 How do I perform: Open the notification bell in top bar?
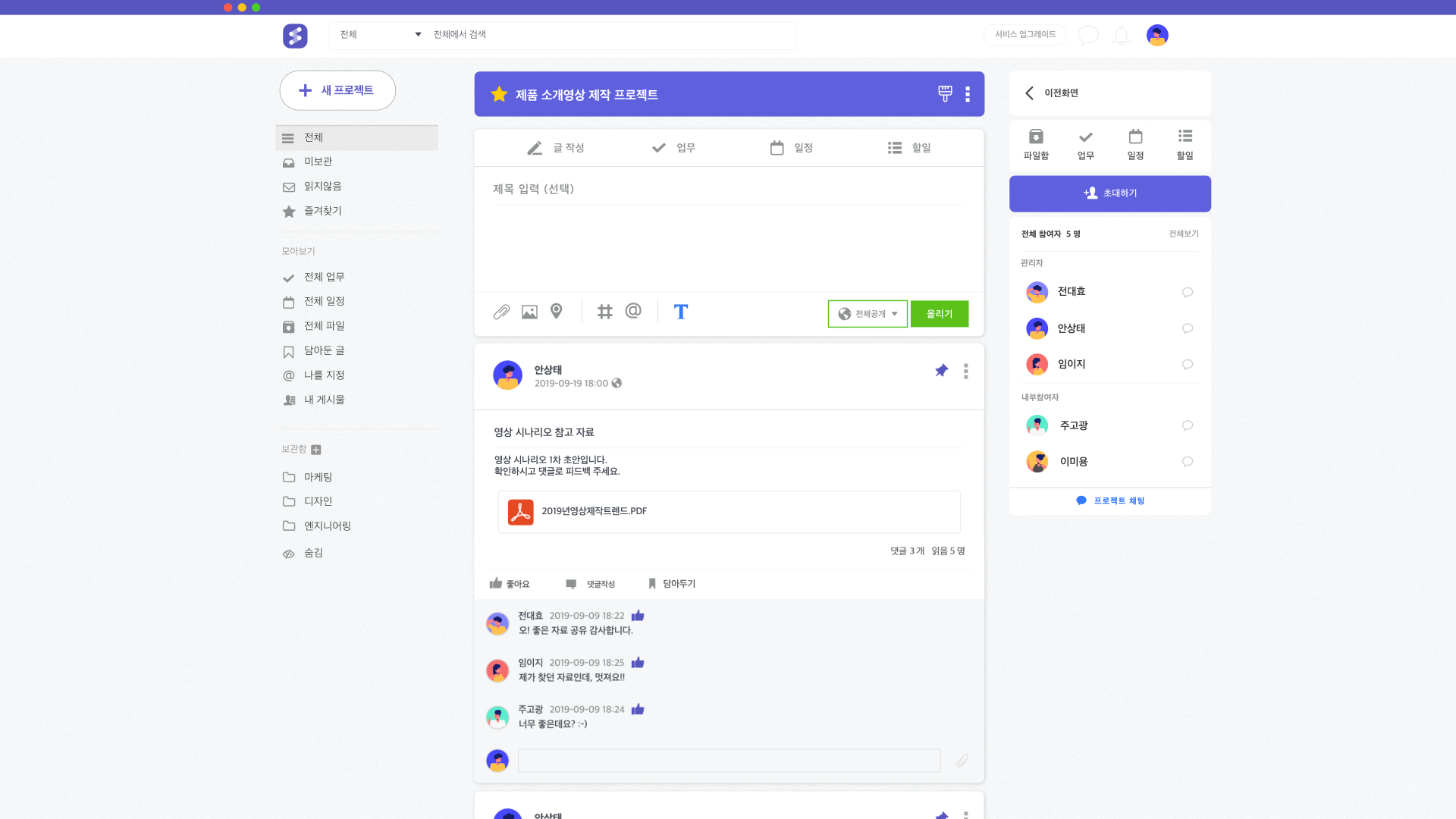[x=1121, y=35]
